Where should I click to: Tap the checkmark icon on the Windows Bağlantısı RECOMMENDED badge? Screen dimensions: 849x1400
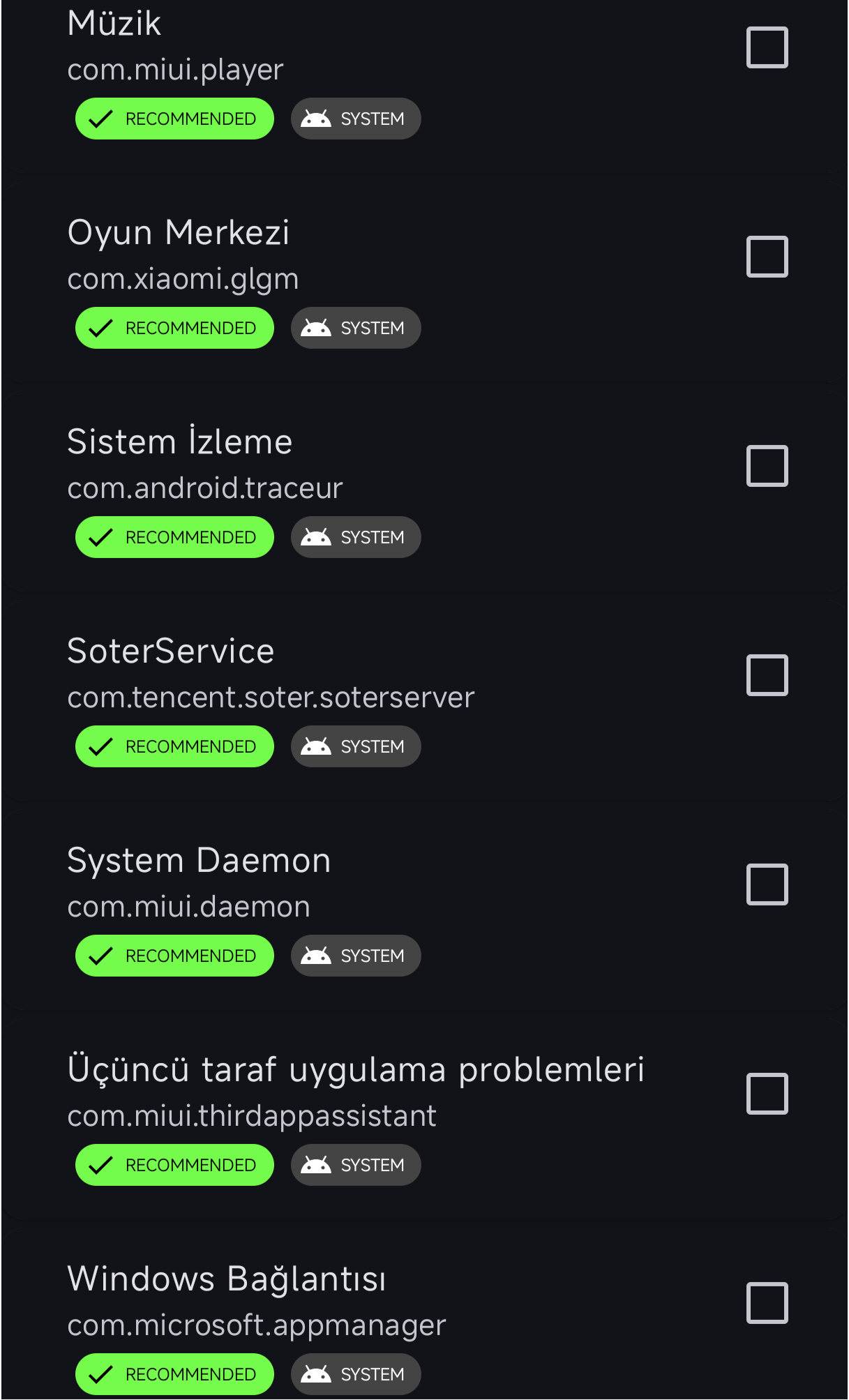[x=101, y=1374]
